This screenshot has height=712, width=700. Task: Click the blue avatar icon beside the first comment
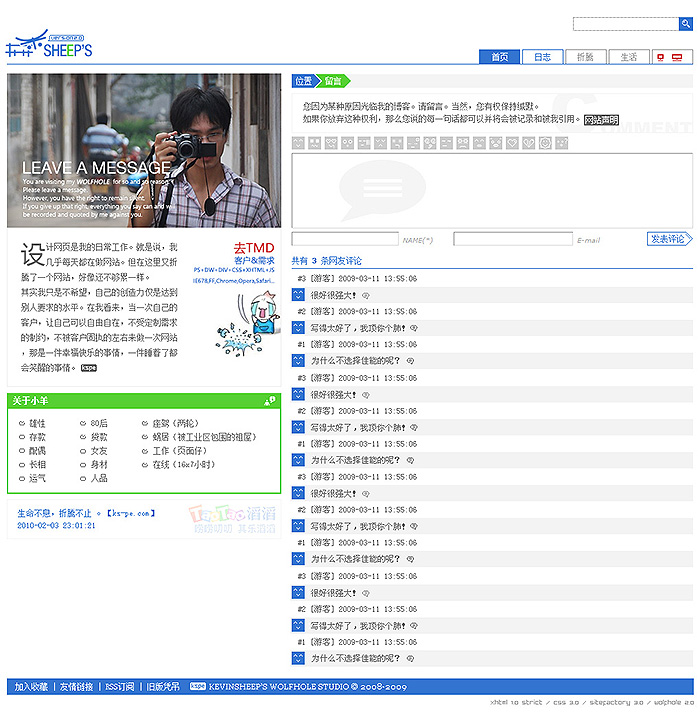(298, 295)
